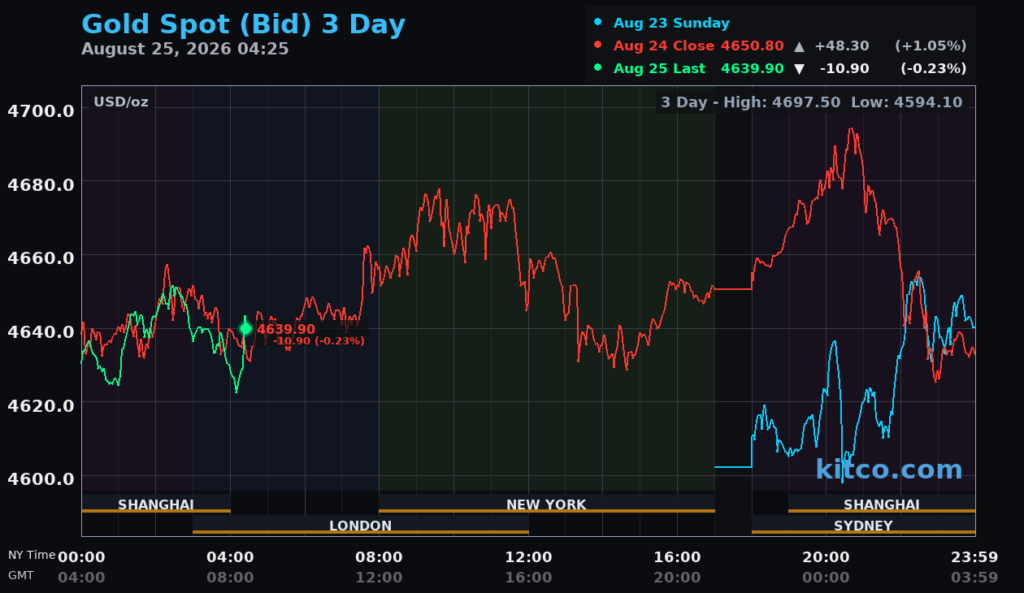Screen dimensions: 1024x593
Task: Click the (-0.23%) percent in legend
Action: [933, 69]
